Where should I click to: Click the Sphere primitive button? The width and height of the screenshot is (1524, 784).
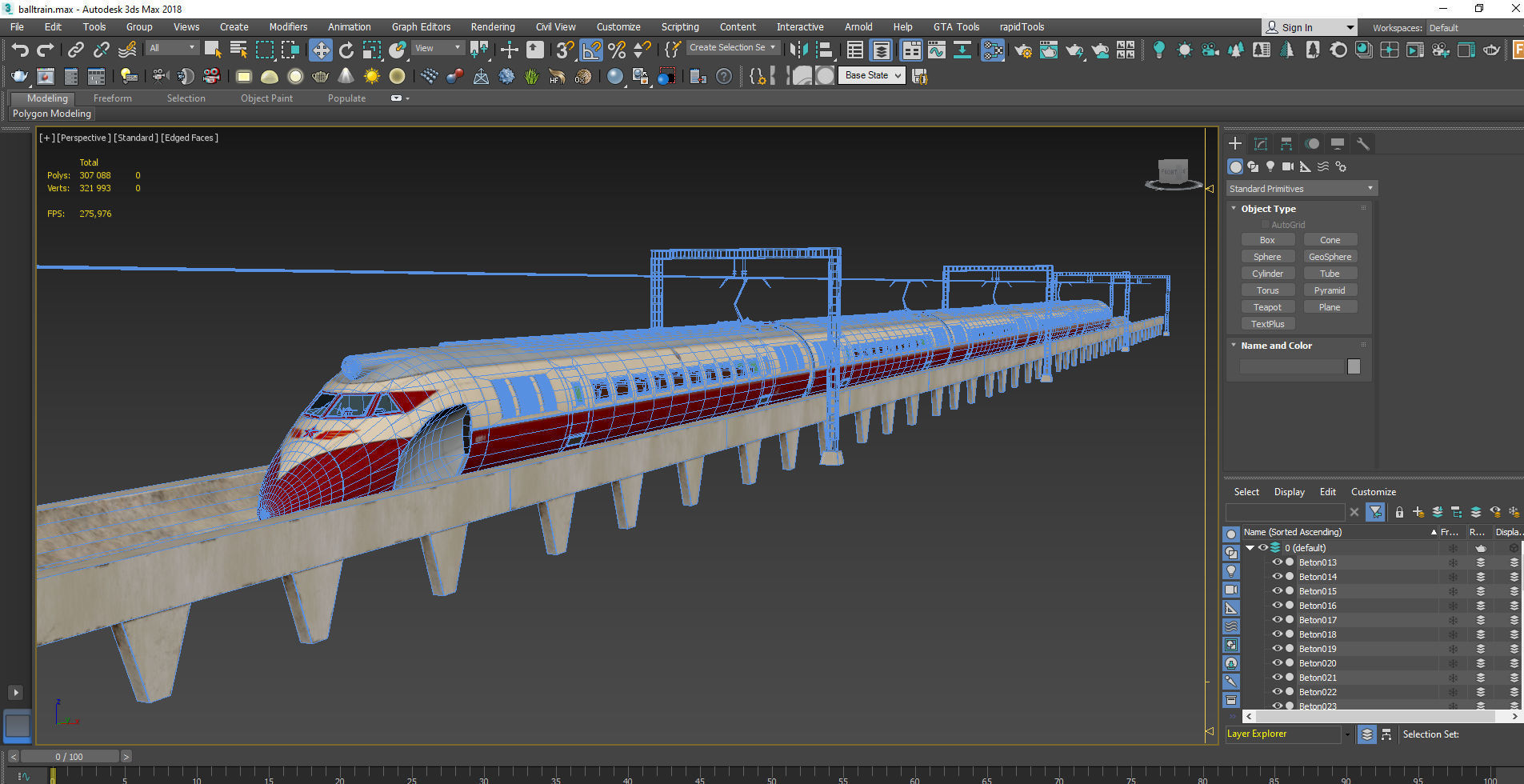pos(1267,257)
